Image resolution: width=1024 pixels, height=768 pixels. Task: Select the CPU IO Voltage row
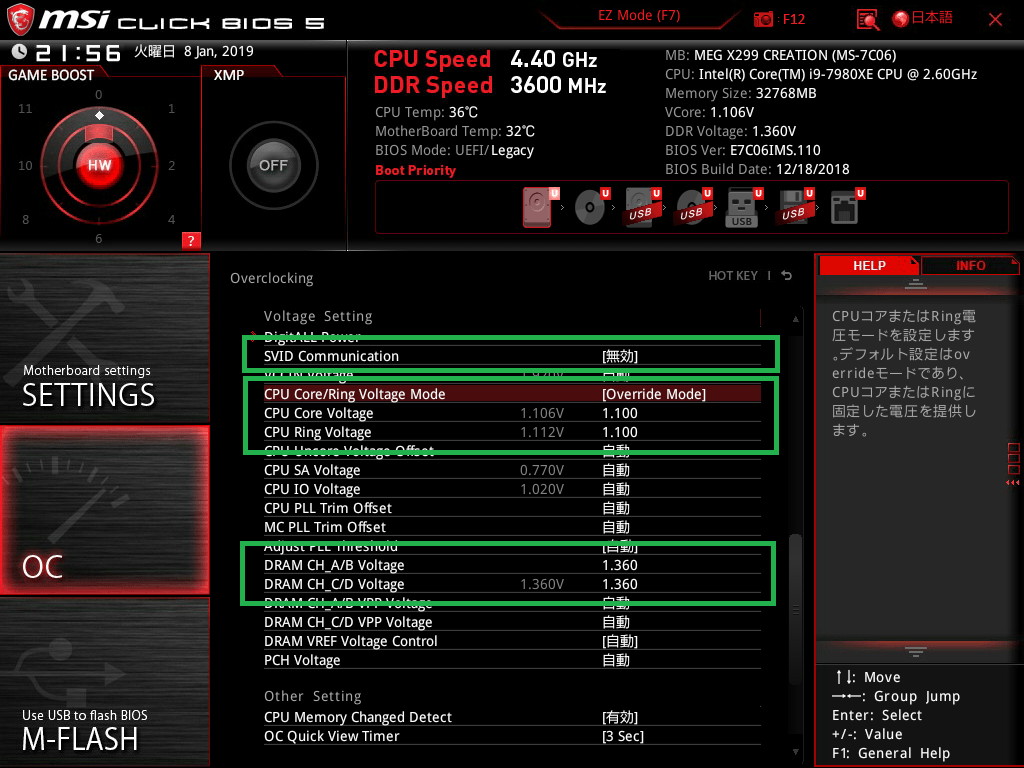[512, 488]
